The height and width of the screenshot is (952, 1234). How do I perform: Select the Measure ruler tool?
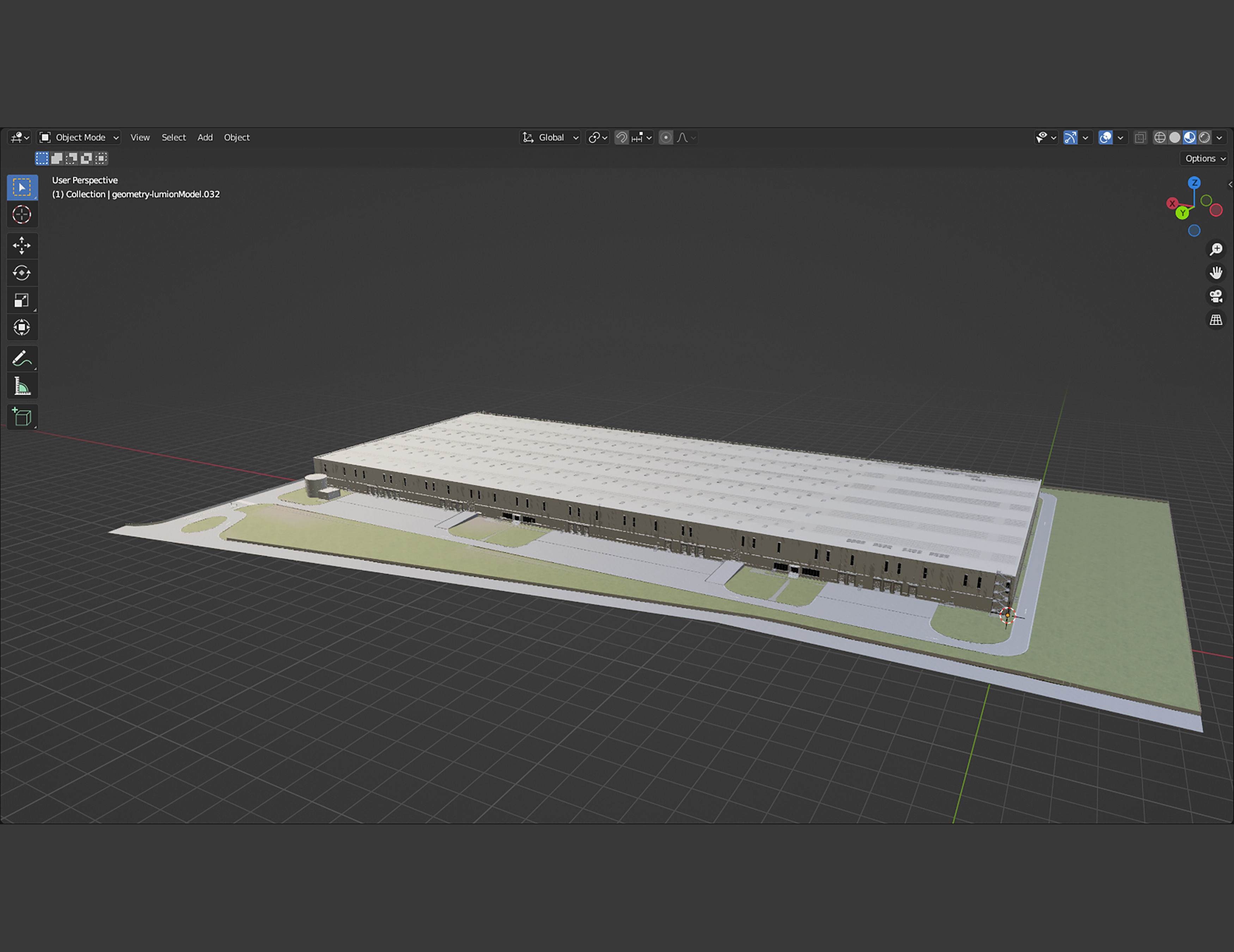(x=22, y=386)
